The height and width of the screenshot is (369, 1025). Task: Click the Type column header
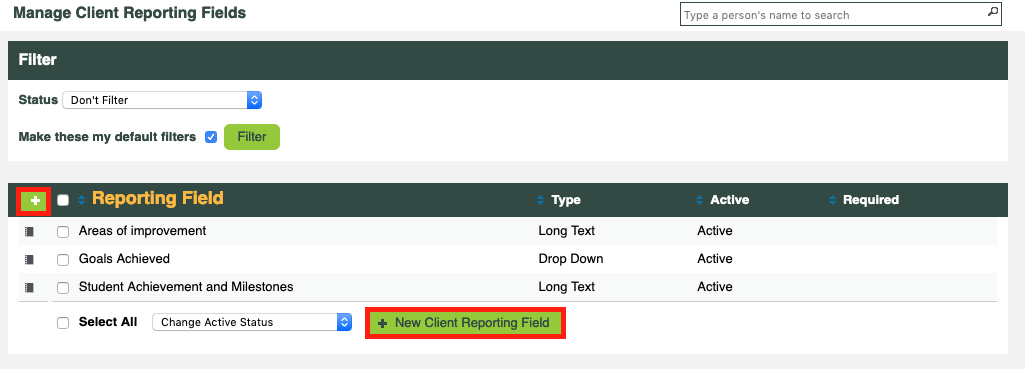tap(566, 200)
